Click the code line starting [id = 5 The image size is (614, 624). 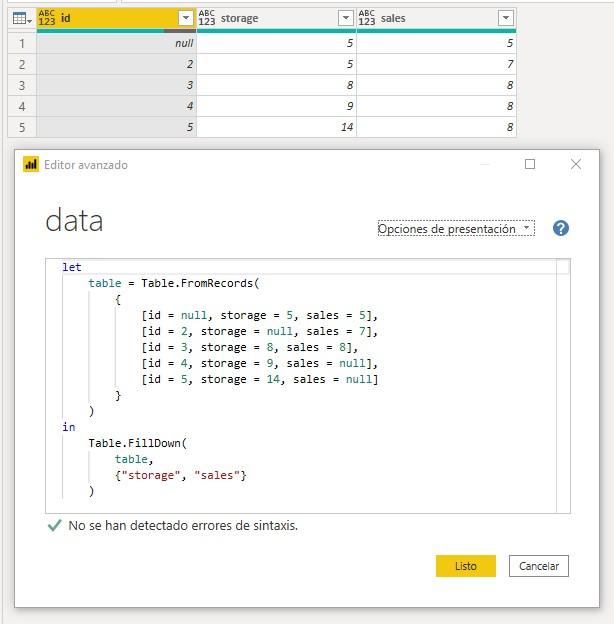point(259,379)
